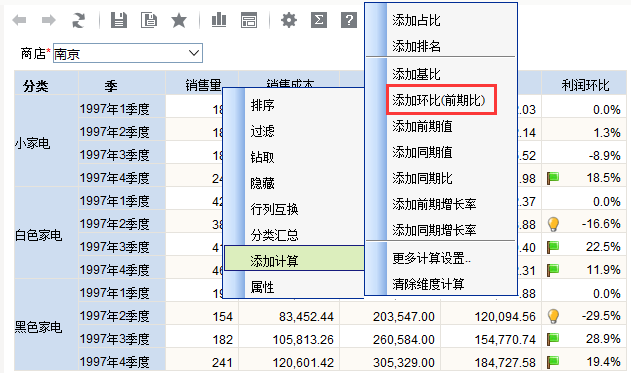631x373 pixels.
Task: Choose 排序 from the context menu
Action: click(x=263, y=105)
